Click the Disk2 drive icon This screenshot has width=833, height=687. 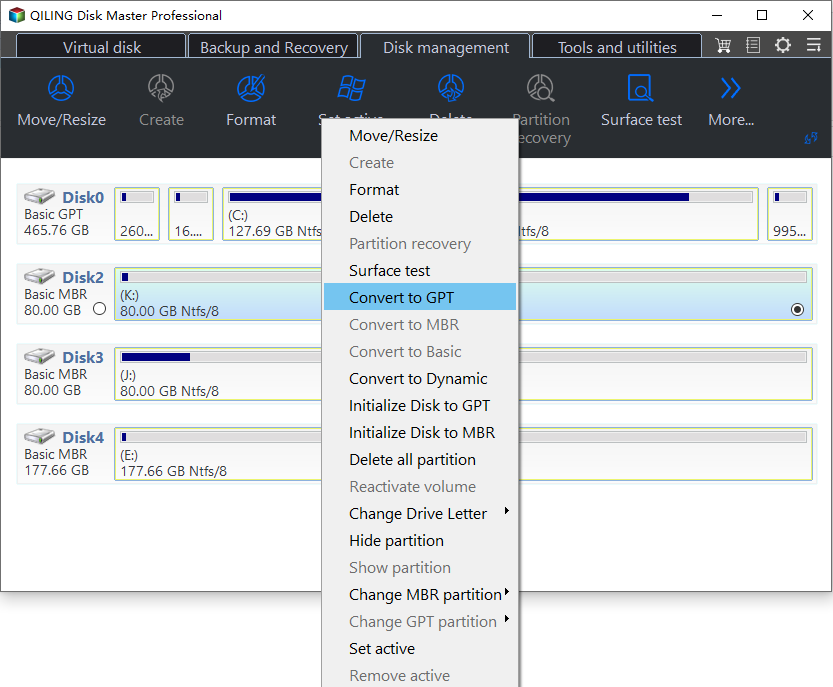pyautogui.click(x=39, y=276)
